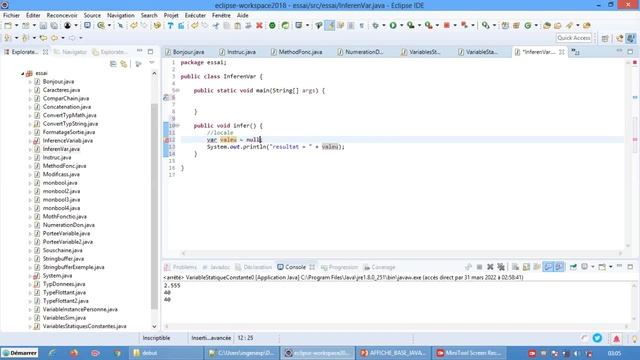Expand the InferenVar.java tree node
The width and height of the screenshot is (640, 360).
(30, 149)
